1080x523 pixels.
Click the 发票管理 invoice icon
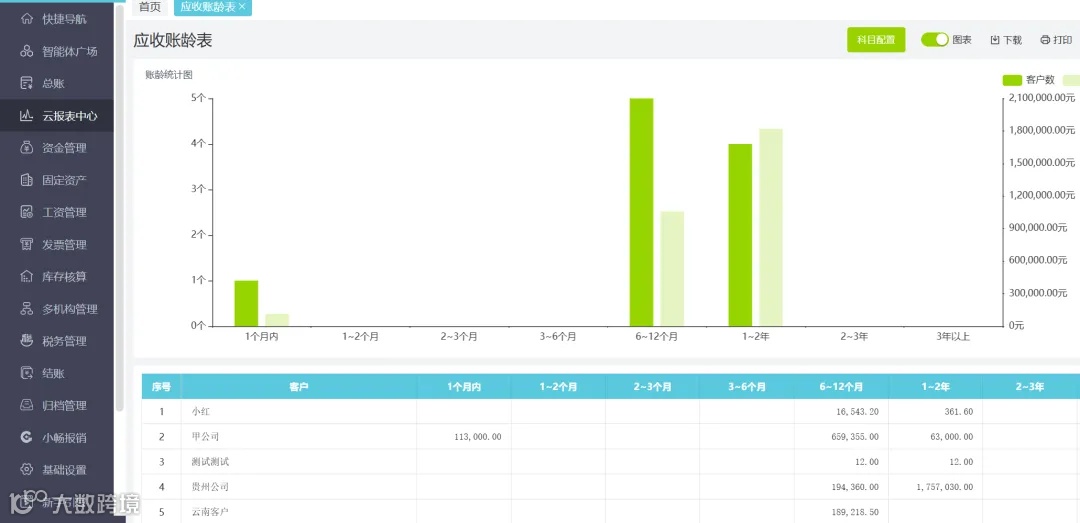(27, 245)
